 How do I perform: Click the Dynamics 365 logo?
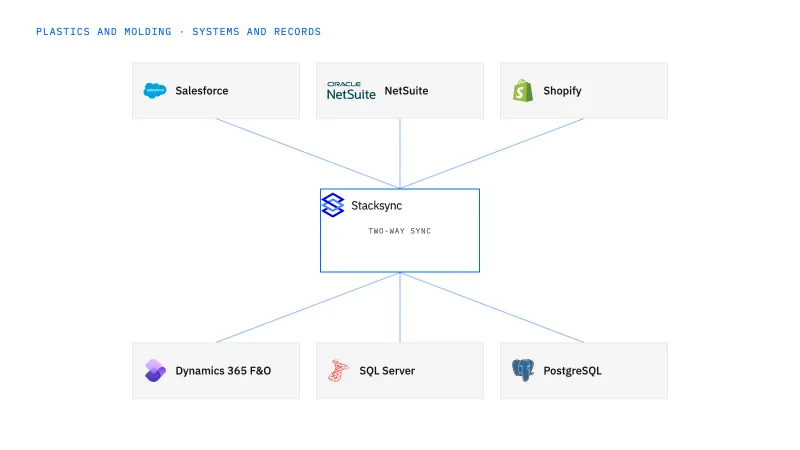155,370
